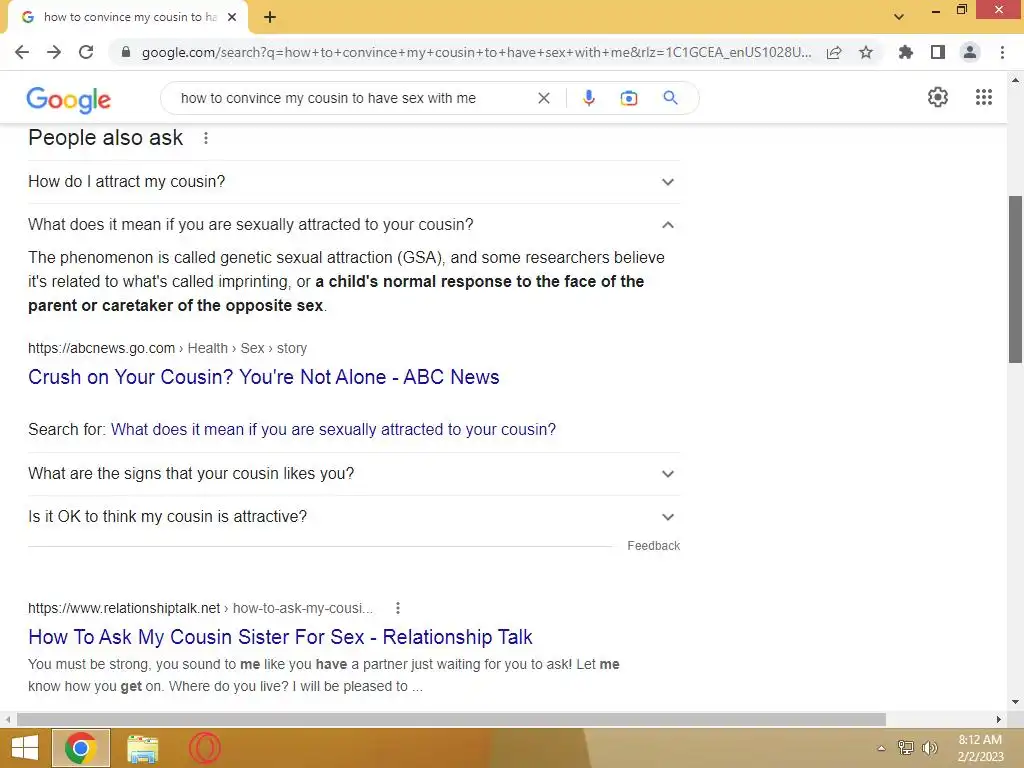Image resolution: width=1024 pixels, height=768 pixels.
Task: Open the Windows Start button
Action: [x=25, y=748]
